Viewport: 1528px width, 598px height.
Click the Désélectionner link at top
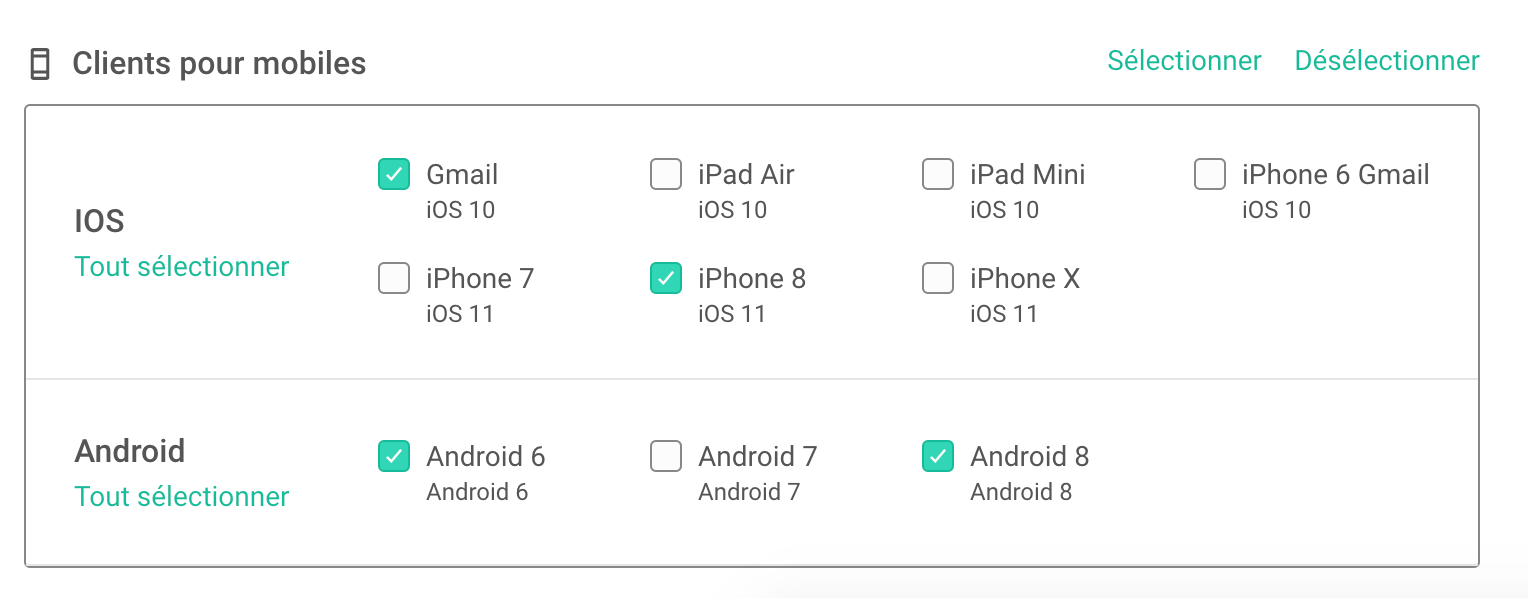[x=1387, y=61]
